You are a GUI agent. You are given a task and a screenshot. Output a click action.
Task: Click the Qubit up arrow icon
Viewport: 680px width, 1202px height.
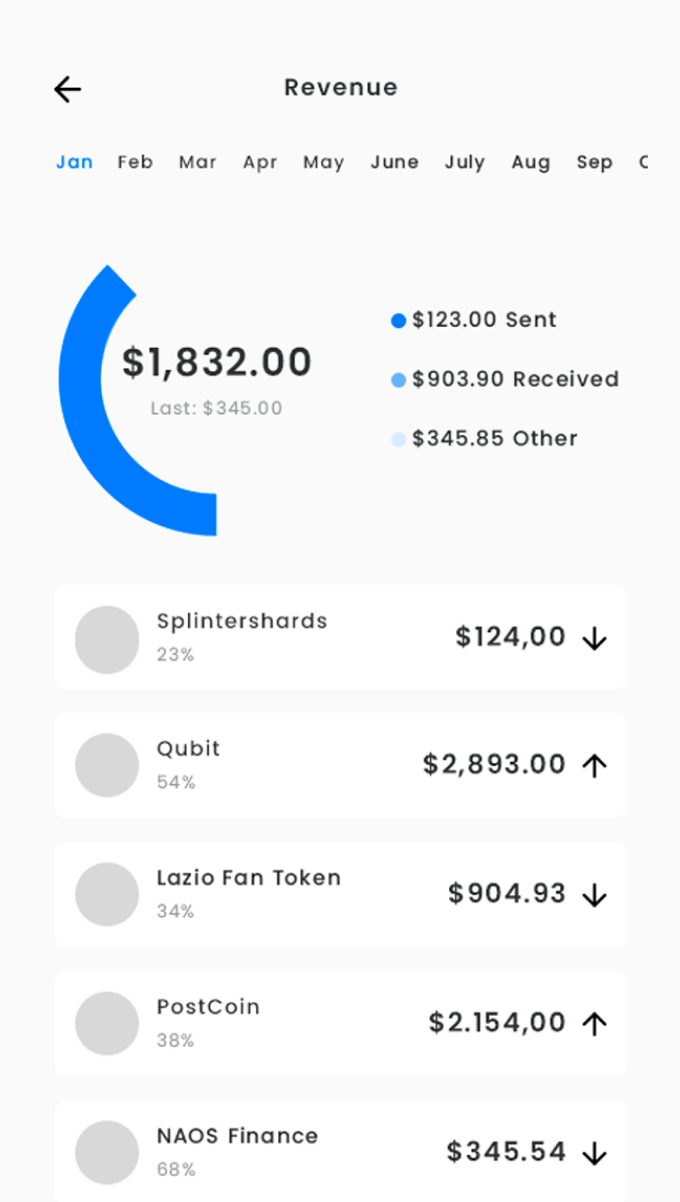595,766
